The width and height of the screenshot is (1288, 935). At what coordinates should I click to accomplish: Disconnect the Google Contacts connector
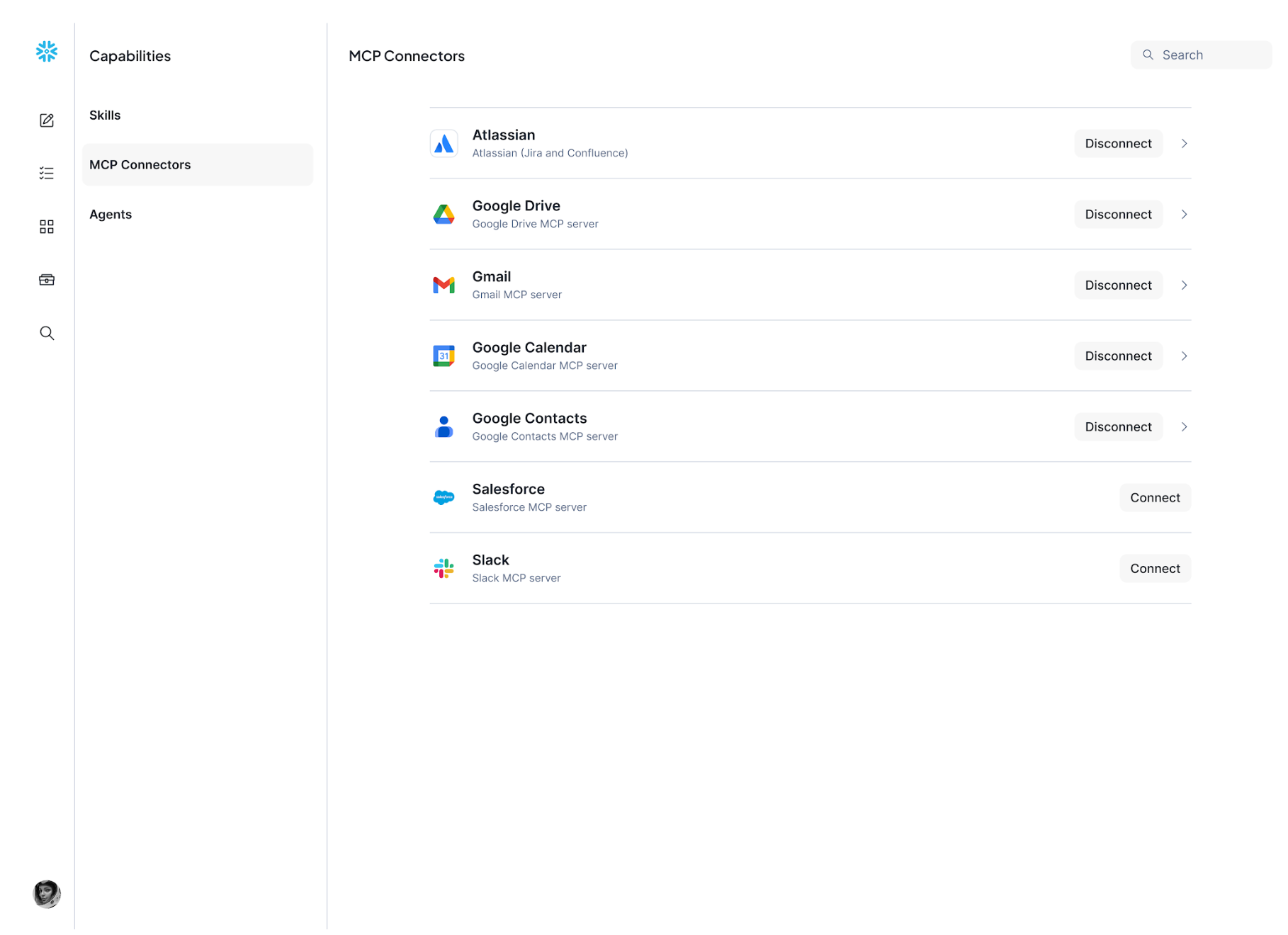pyautogui.click(x=1119, y=427)
